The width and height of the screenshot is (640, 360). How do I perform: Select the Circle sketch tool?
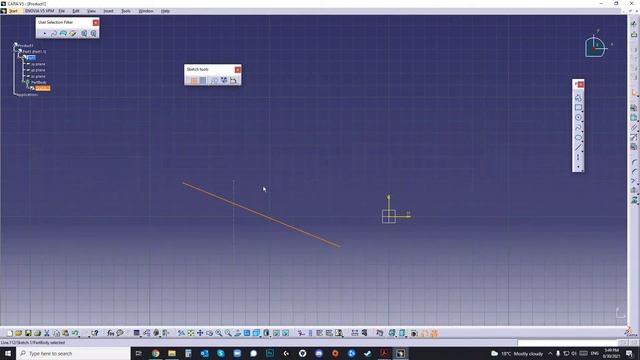[578, 118]
